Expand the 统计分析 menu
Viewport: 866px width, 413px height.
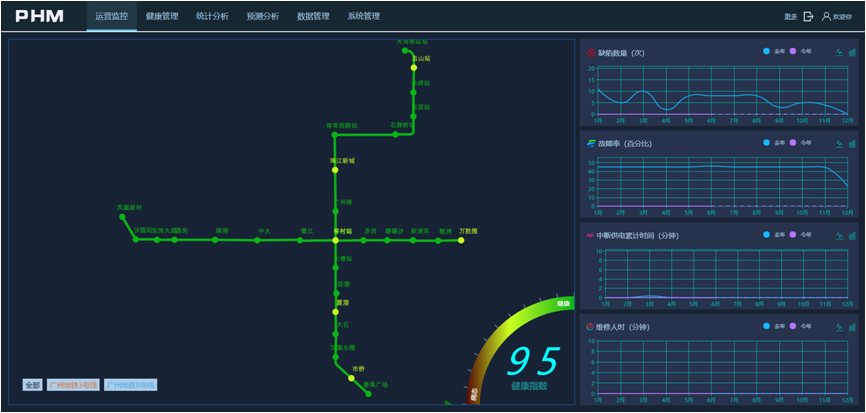pyautogui.click(x=211, y=16)
